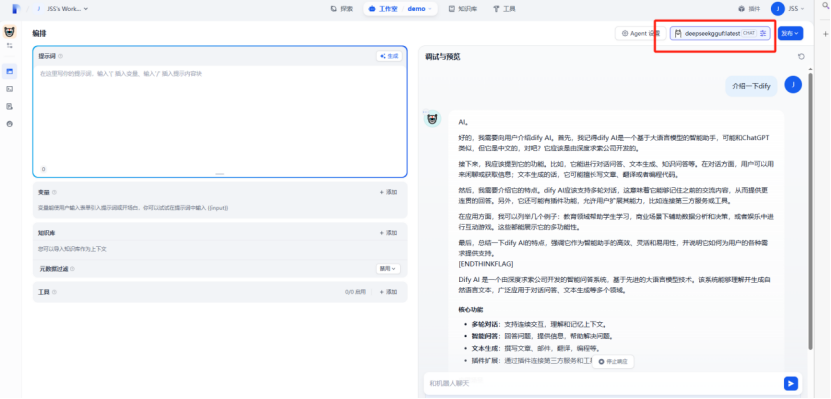The height and width of the screenshot is (399, 831).
Task: Click the 0/0 启用 tools count text
Action: pos(356,292)
